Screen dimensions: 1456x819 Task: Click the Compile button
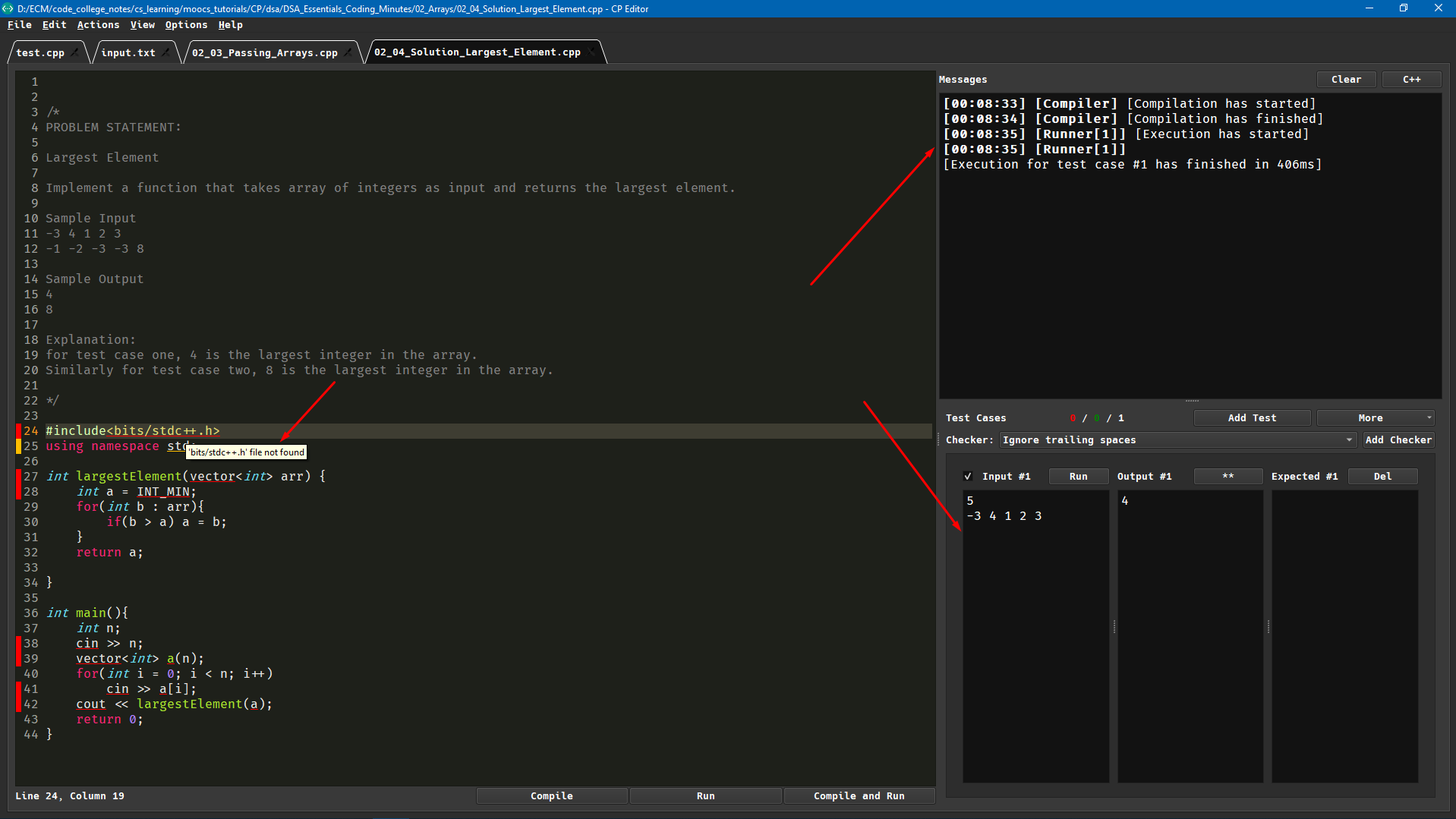(x=552, y=795)
